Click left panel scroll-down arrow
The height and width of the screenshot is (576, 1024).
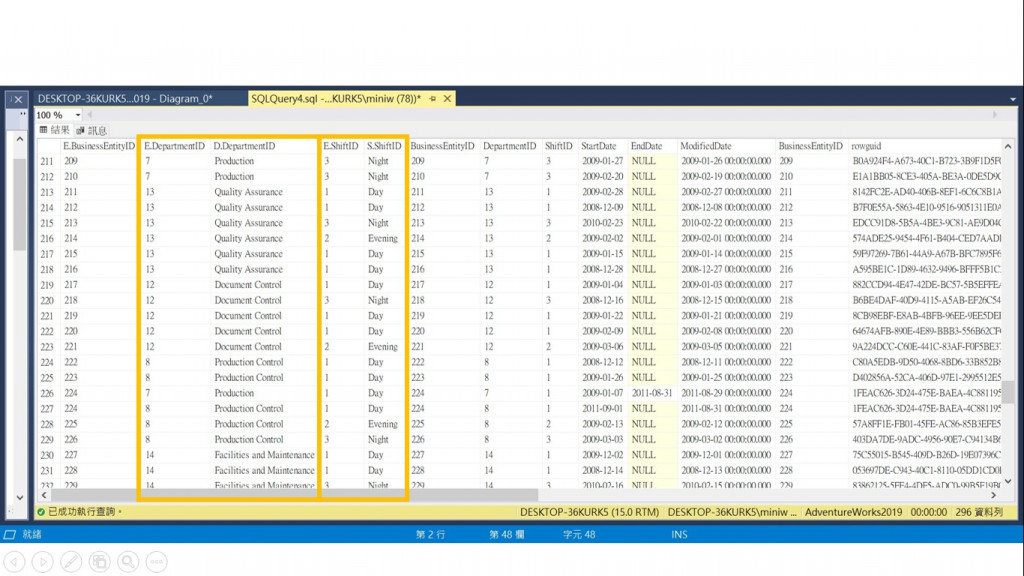20,497
